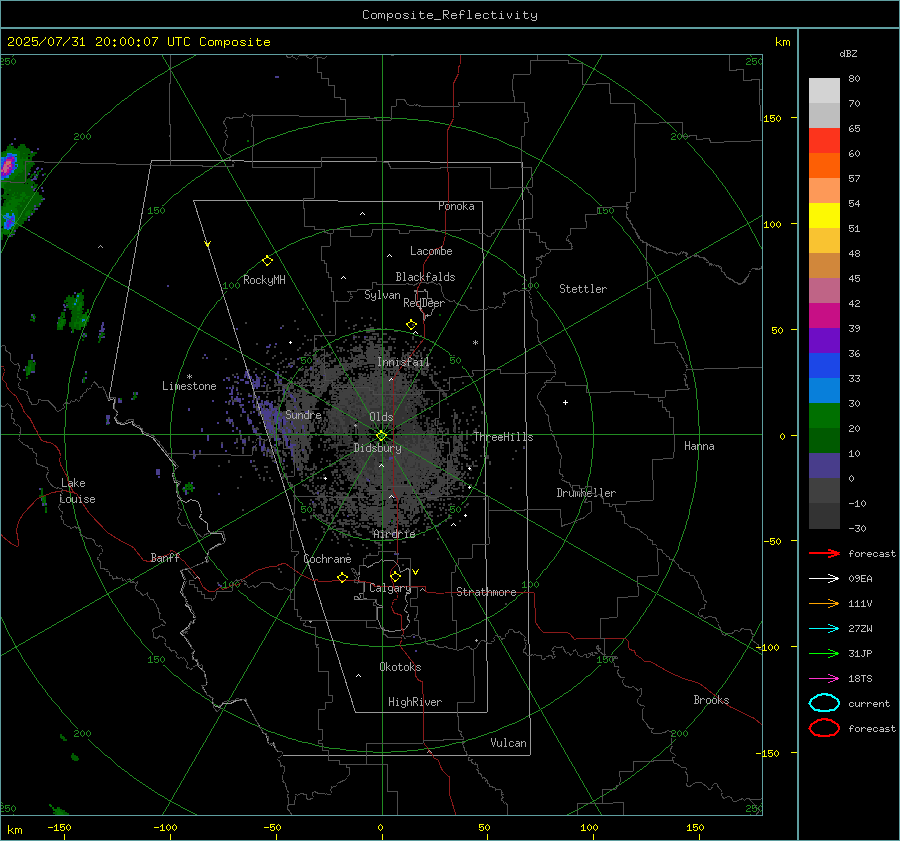Select the RedDeer city label
The width and height of the screenshot is (900, 841).
[x=424, y=303]
